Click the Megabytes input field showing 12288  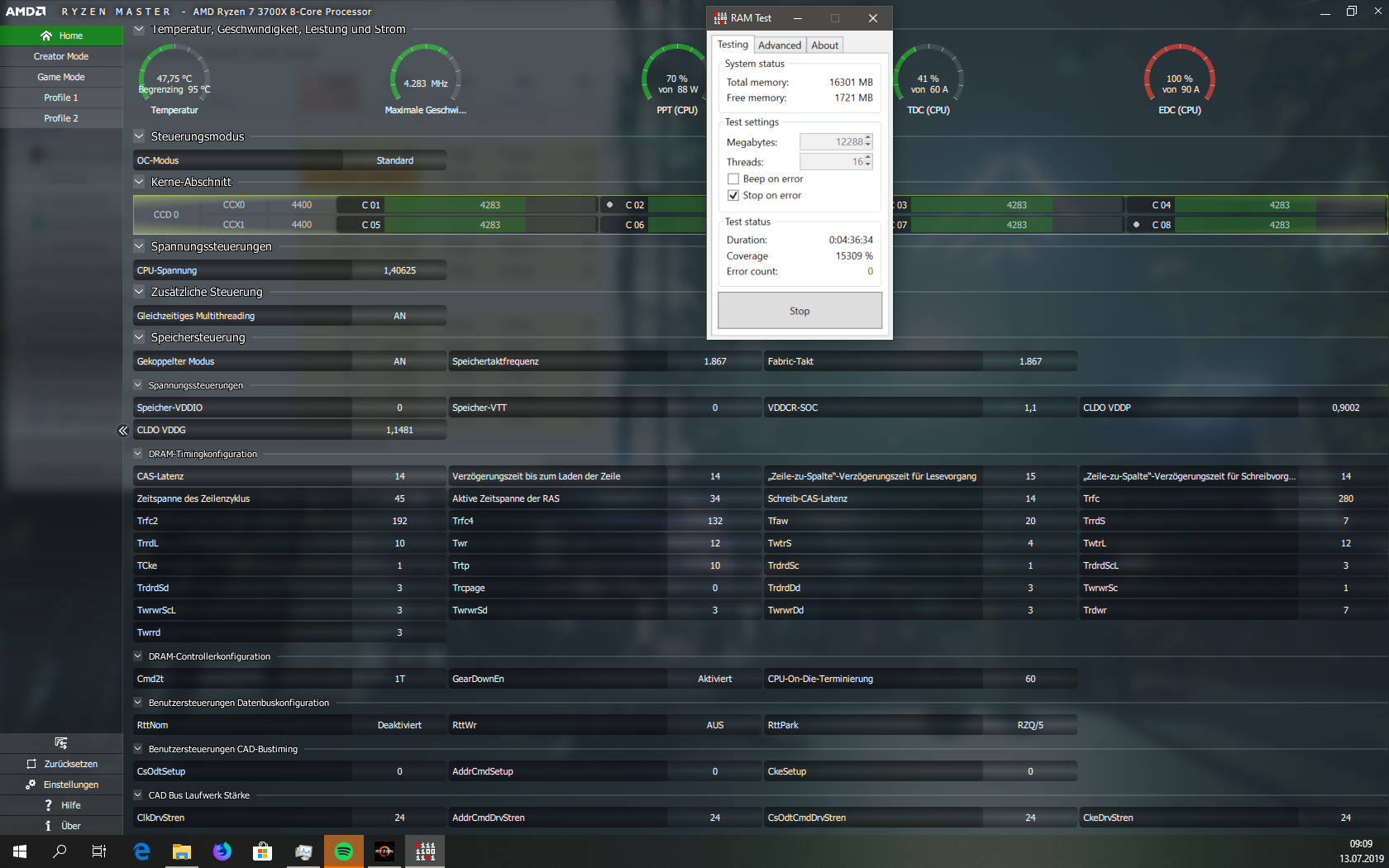831,142
